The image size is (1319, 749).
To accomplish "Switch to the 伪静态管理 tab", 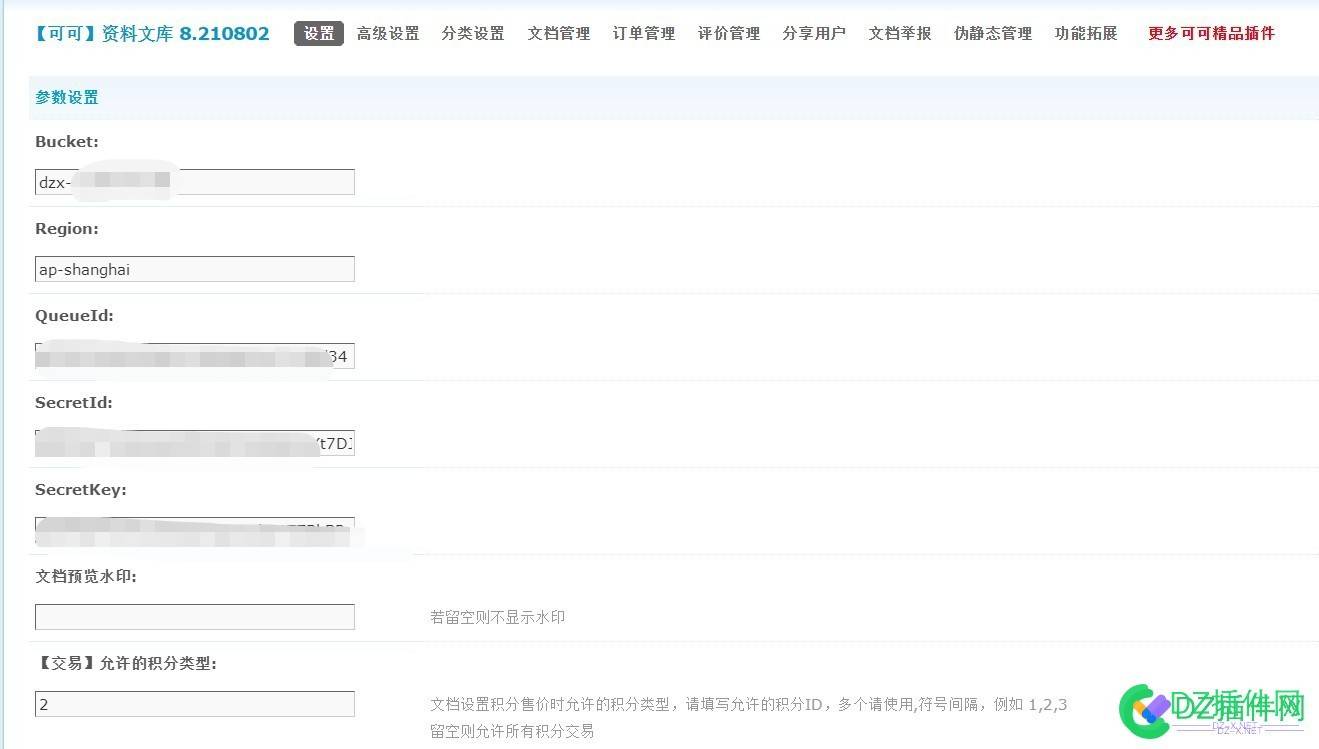I will click(991, 33).
